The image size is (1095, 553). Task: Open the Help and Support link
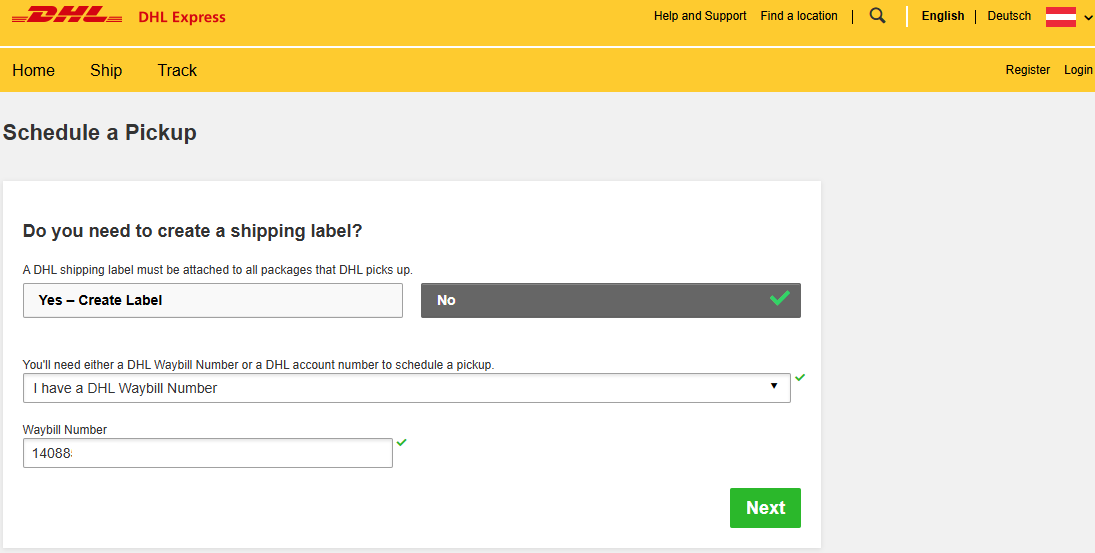click(700, 16)
